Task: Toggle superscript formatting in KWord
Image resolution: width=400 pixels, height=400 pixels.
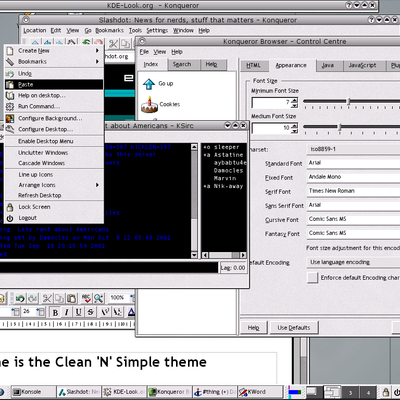Action: pyautogui.click(x=105, y=312)
